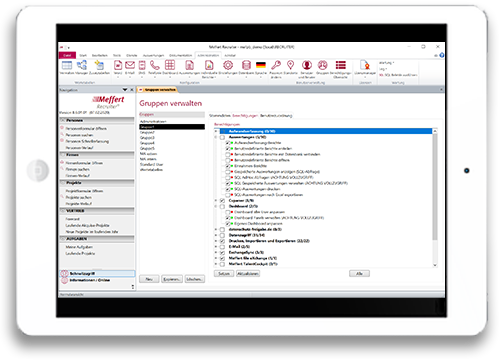
Task: Toggle the Dashboard group checkbox
Action: [222, 206]
